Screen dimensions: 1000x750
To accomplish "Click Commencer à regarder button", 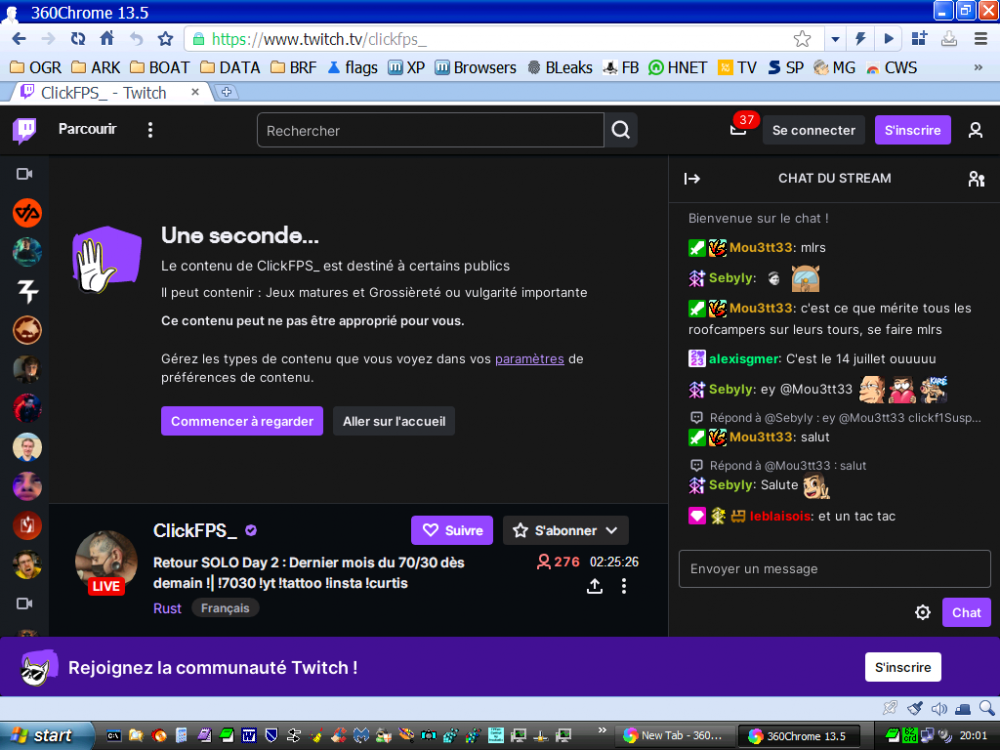I will (241, 421).
